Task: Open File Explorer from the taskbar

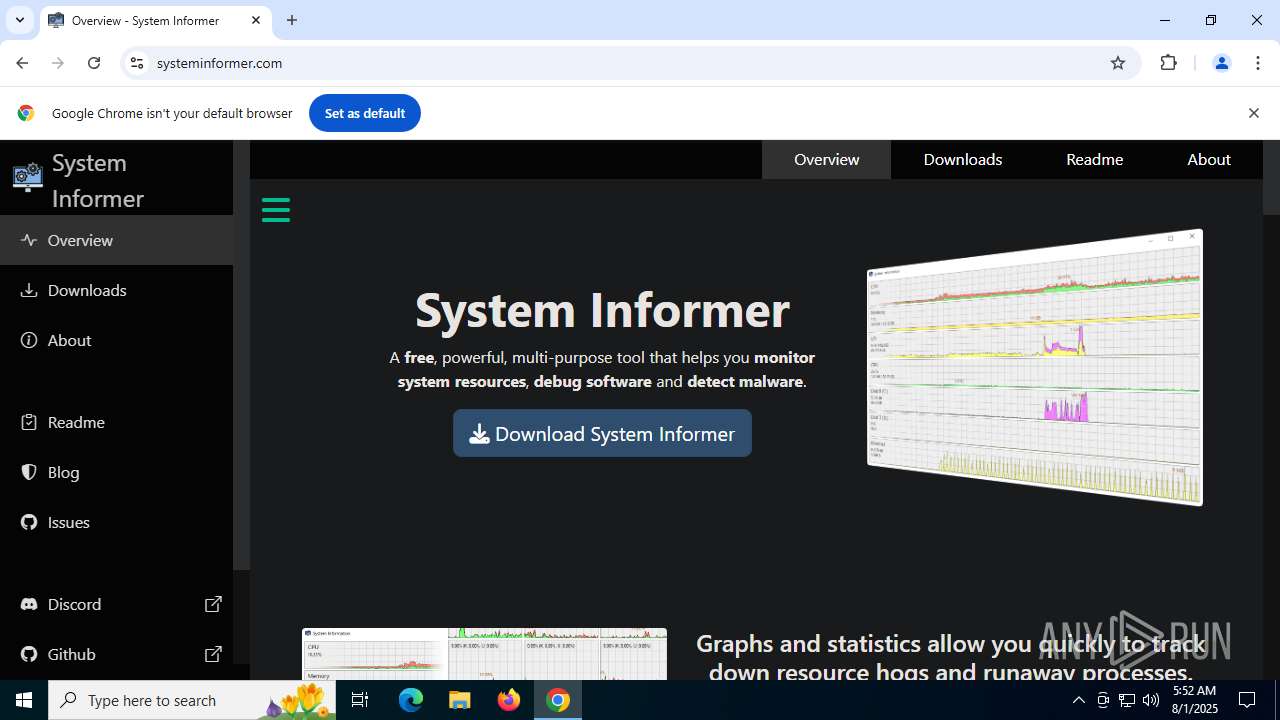Action: [460, 700]
